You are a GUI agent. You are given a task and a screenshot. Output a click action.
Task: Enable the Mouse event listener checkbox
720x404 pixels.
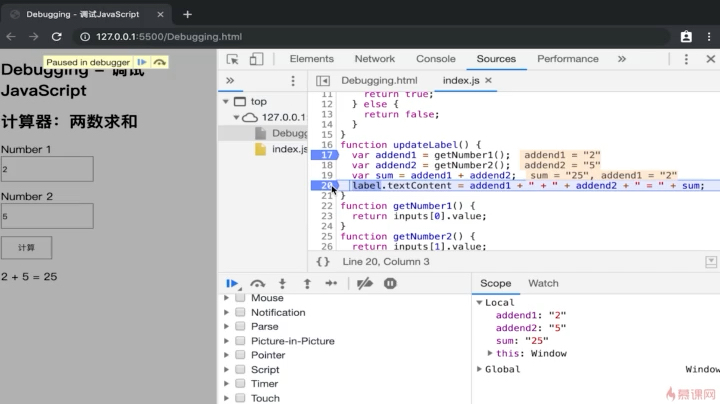click(x=240, y=298)
